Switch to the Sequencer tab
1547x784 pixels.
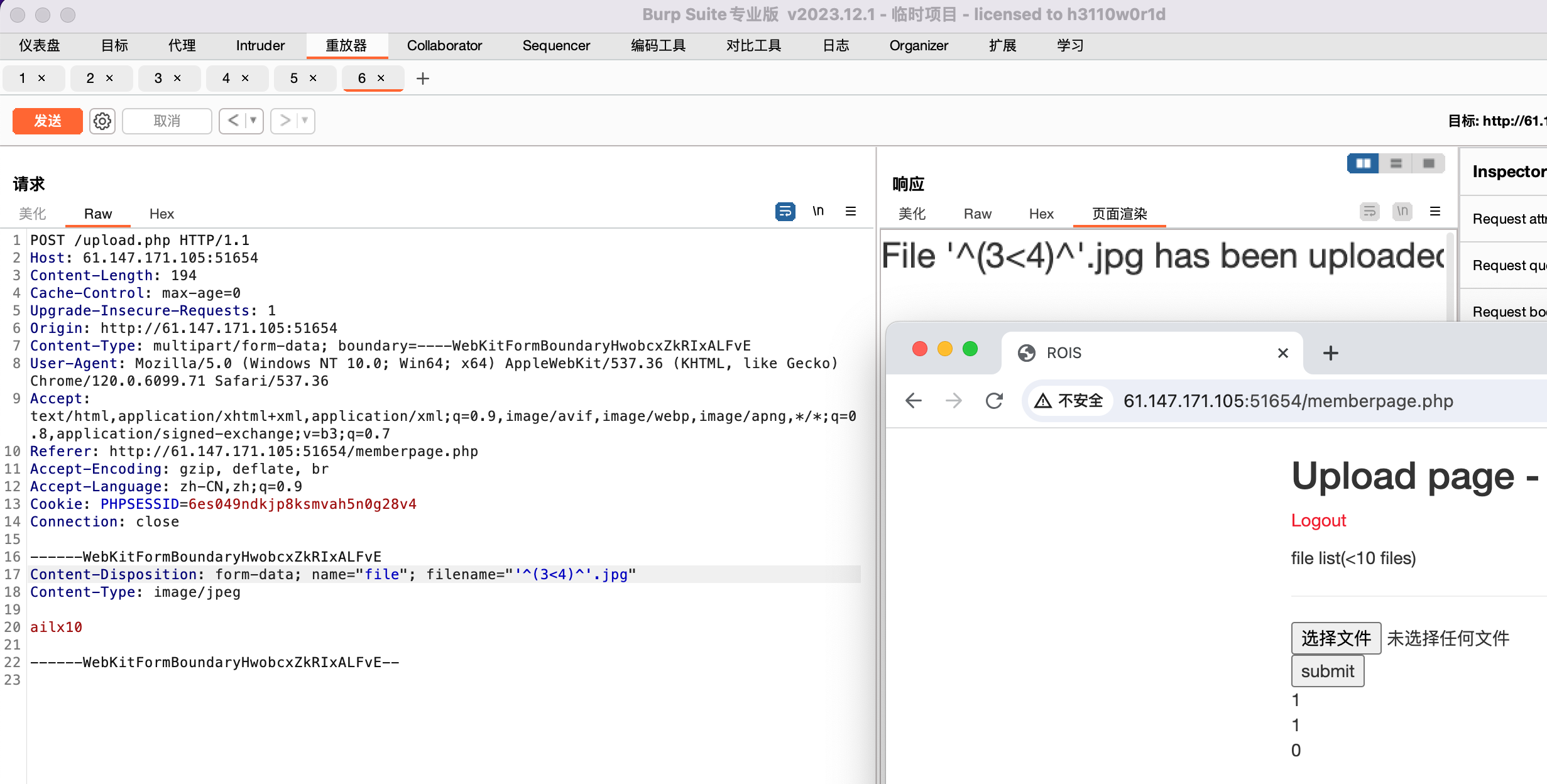[556, 46]
